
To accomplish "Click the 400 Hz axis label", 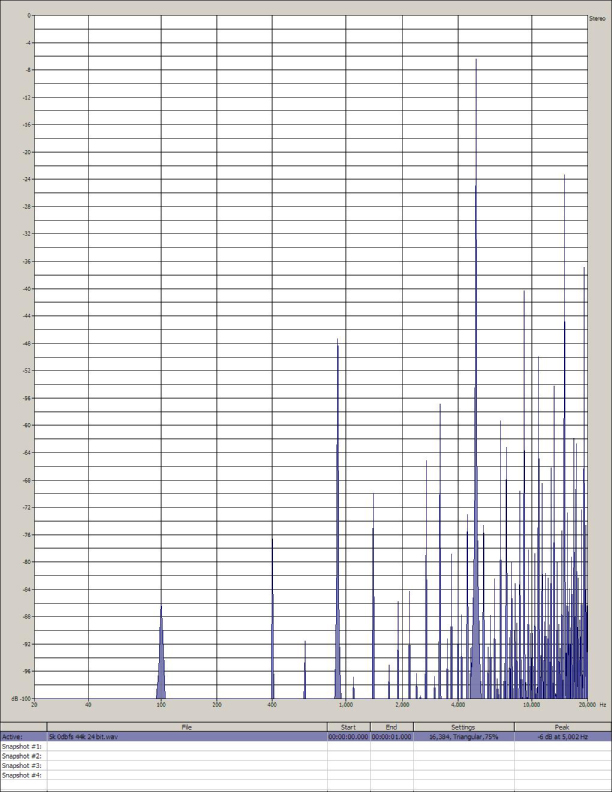I will tap(272, 705).
